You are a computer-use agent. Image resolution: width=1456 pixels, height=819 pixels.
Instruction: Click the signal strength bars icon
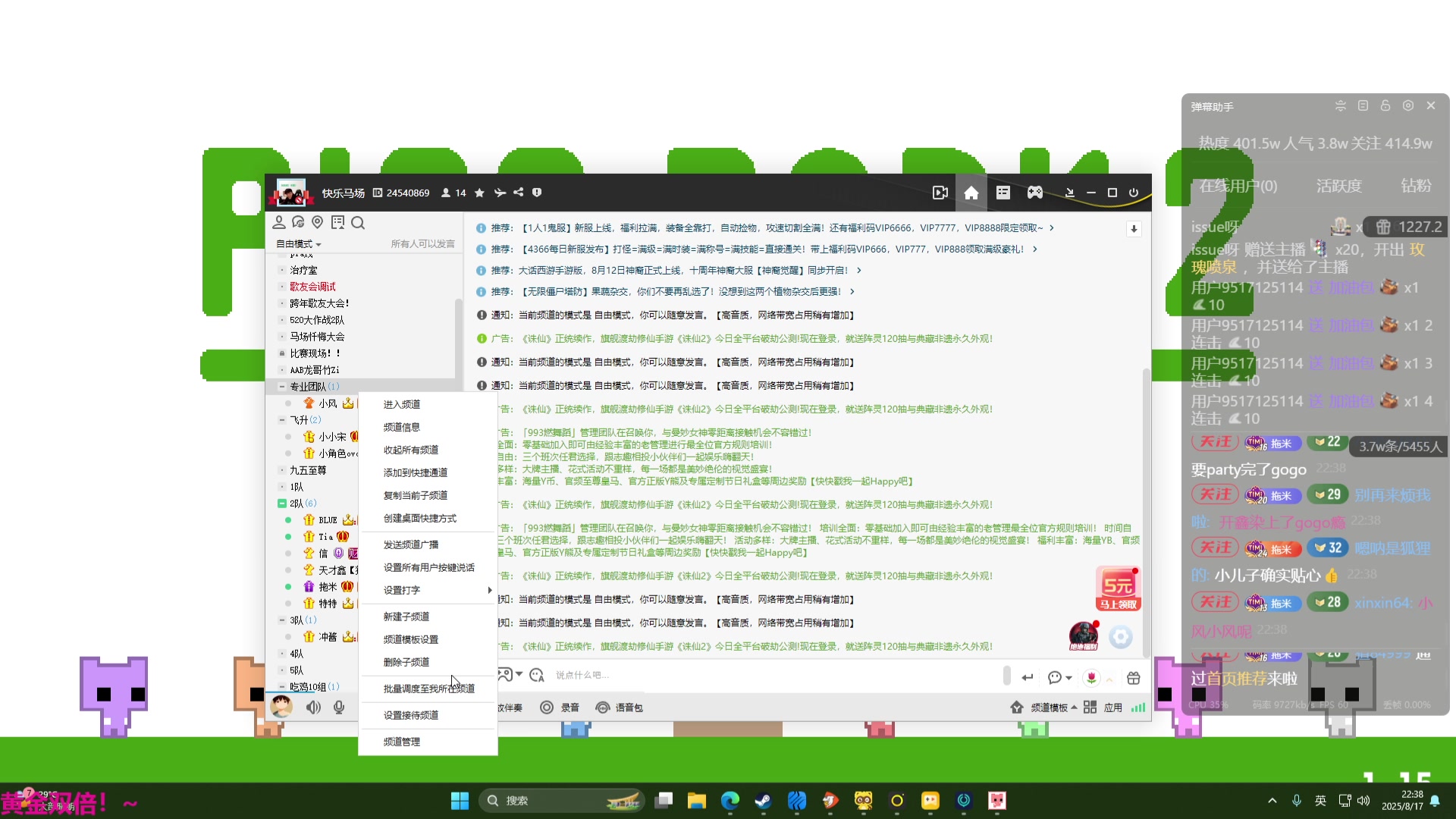coord(1138,708)
